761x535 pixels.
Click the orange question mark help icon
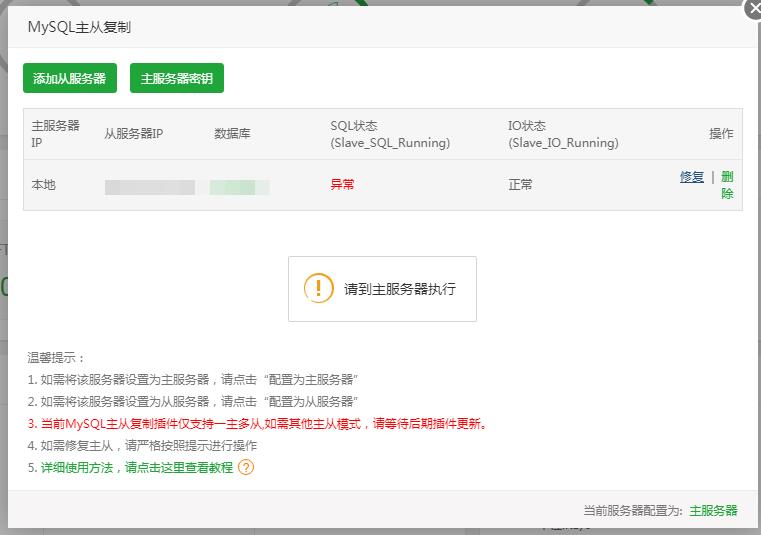(x=247, y=467)
